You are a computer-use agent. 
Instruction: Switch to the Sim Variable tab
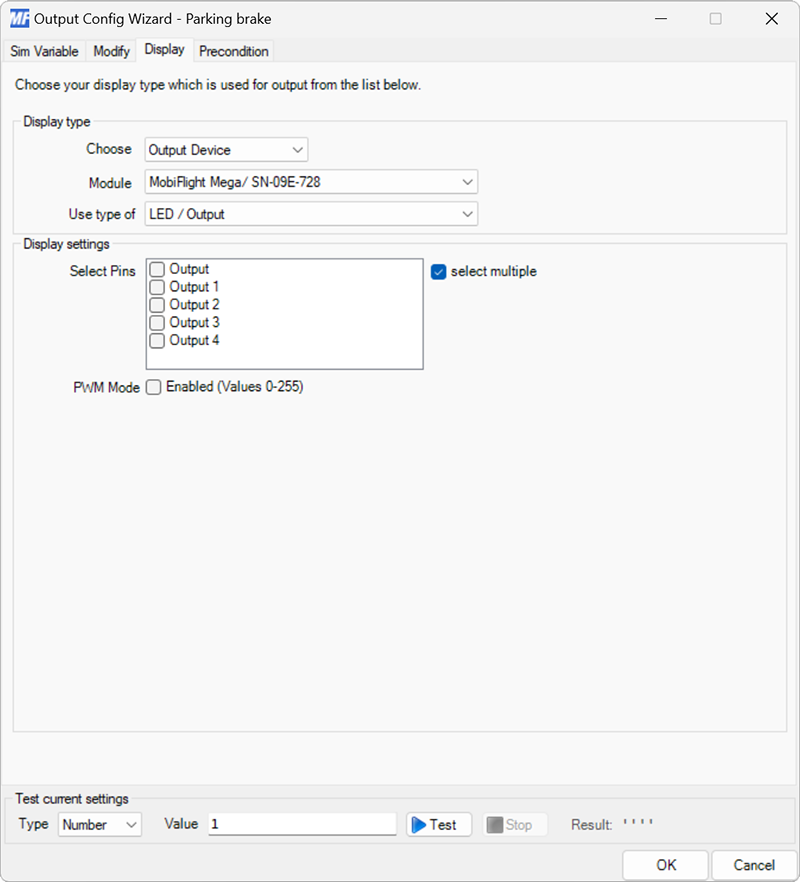point(44,51)
